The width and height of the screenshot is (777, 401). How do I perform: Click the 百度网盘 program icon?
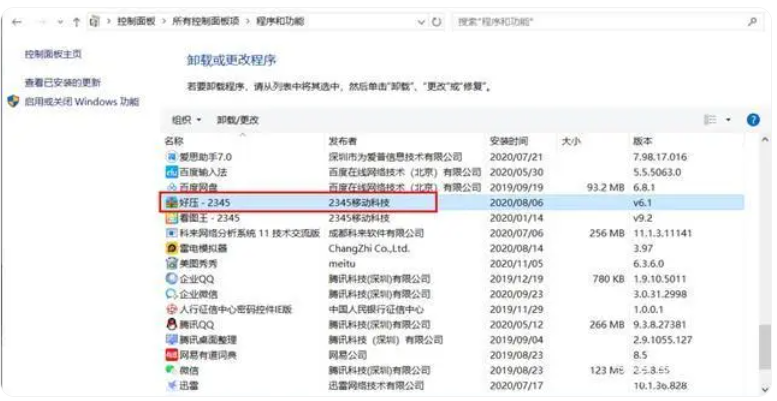point(171,187)
